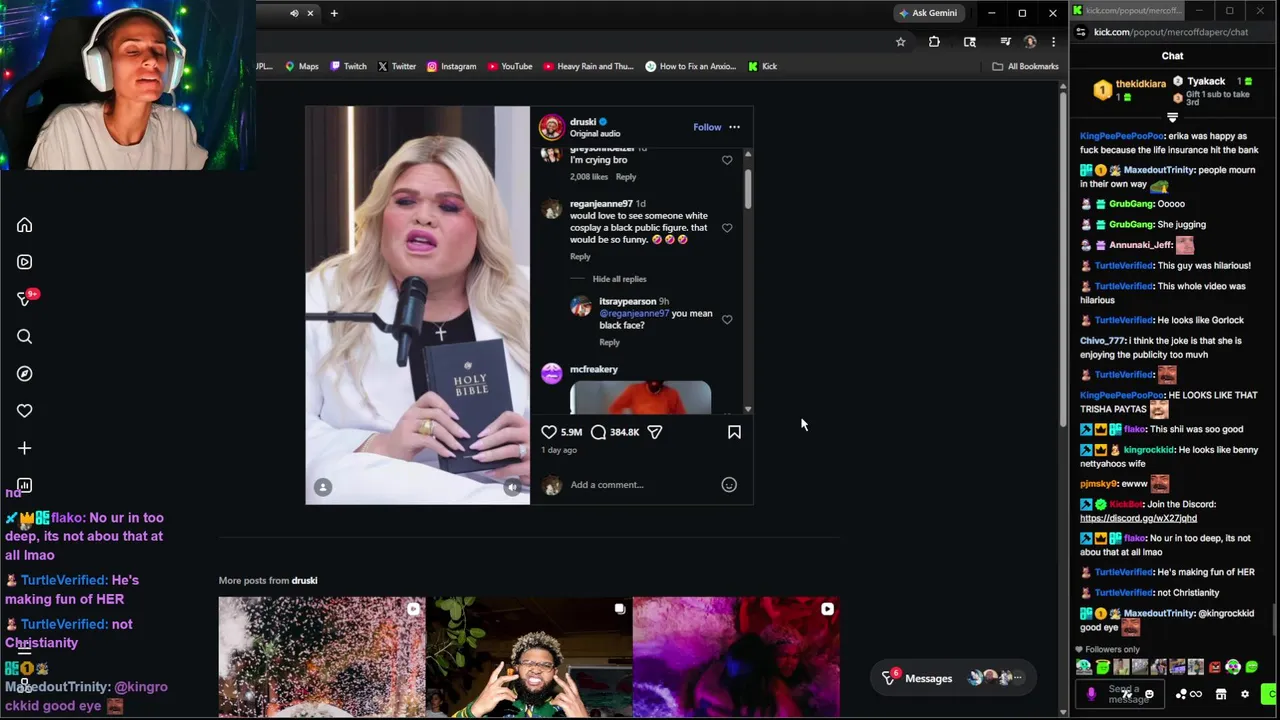Open Reels icon in Instagram sidebar
The width and height of the screenshot is (1280, 720).
[x=24, y=262]
